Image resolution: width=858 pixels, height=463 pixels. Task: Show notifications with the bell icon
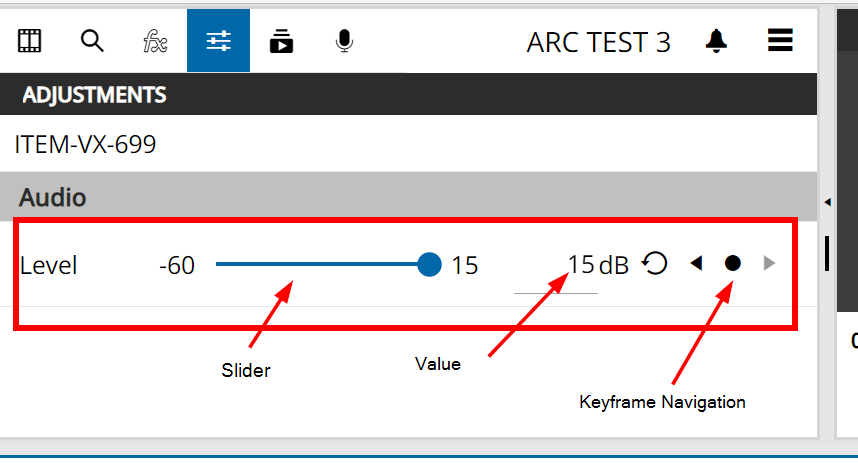tap(716, 41)
